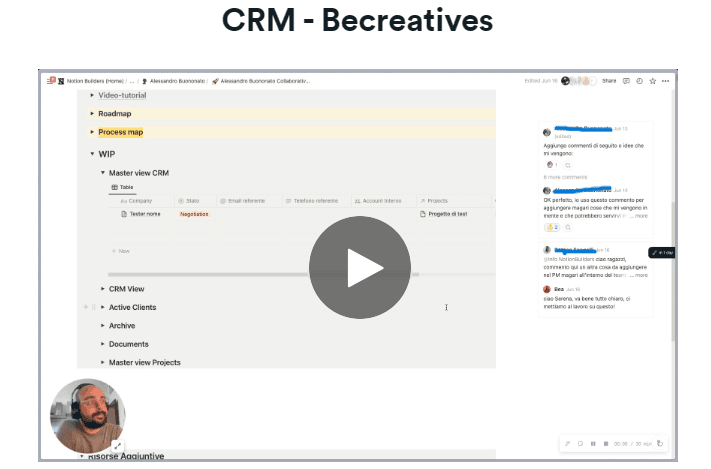
Task: Expand 'more' on OK perfetto comment
Action: click(x=641, y=216)
